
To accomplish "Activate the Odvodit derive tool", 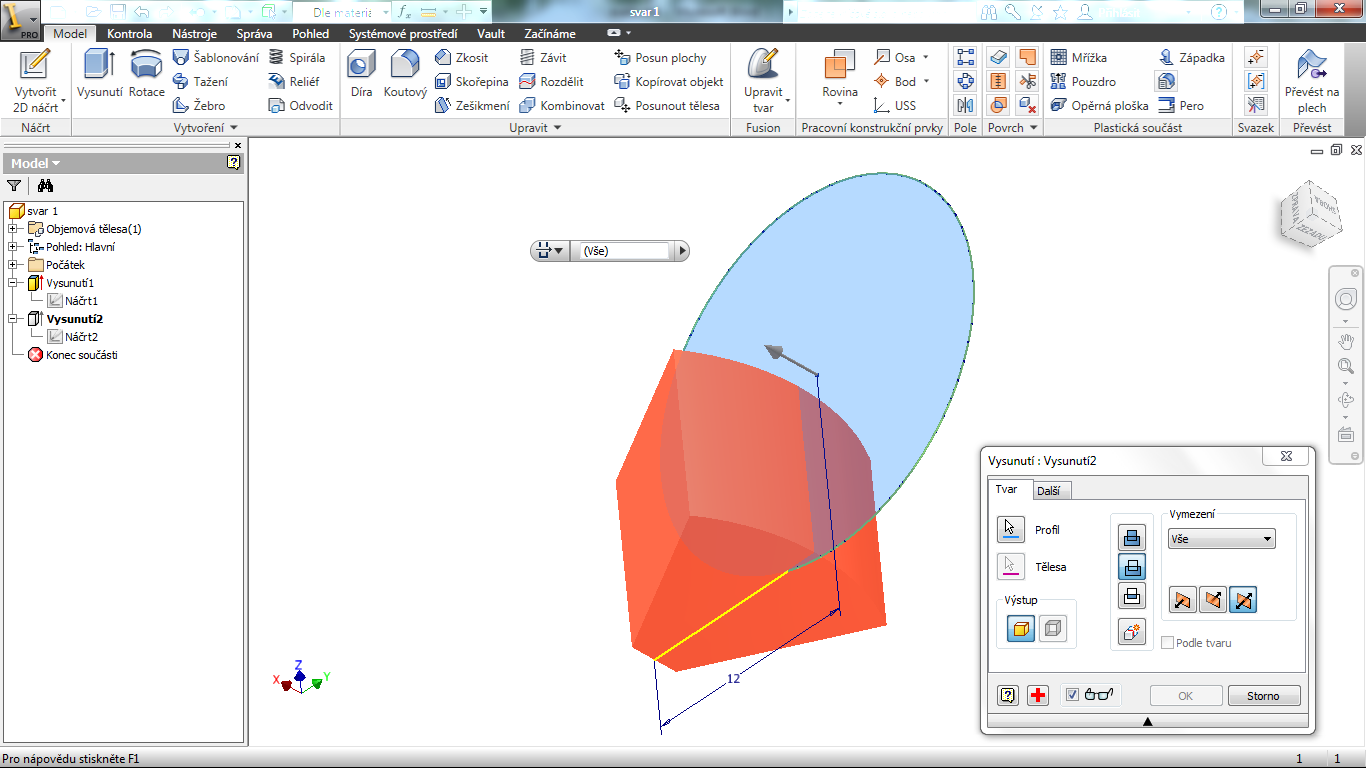I will [300, 105].
